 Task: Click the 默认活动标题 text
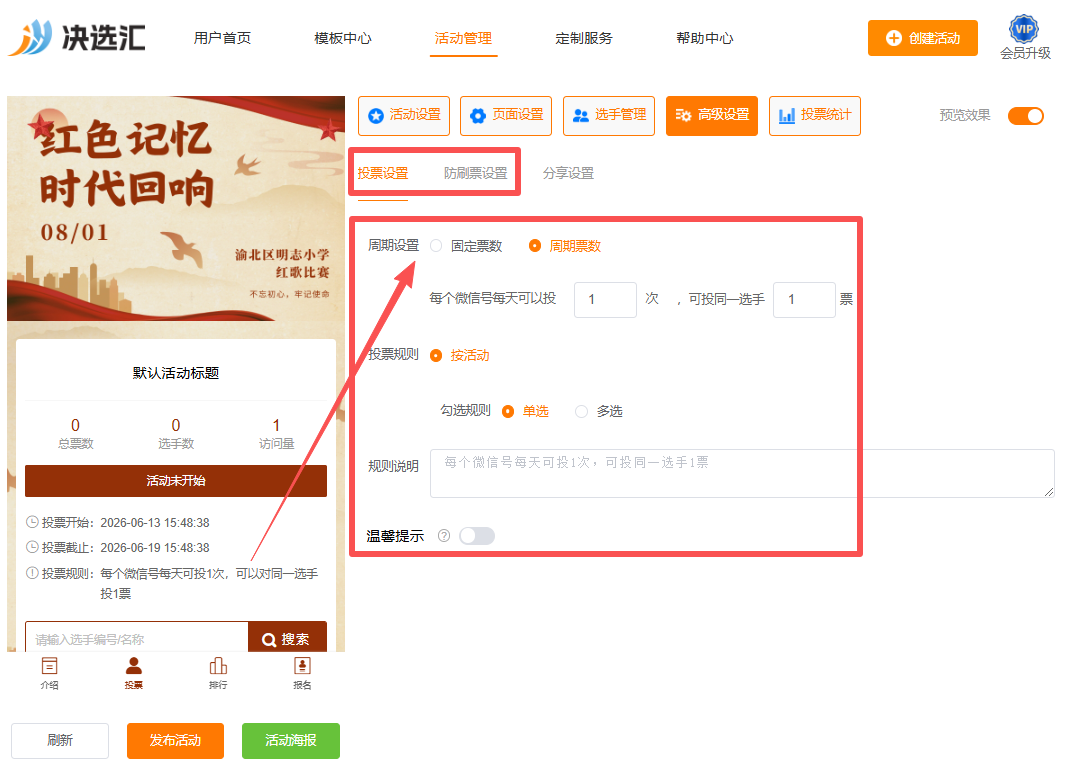176,373
